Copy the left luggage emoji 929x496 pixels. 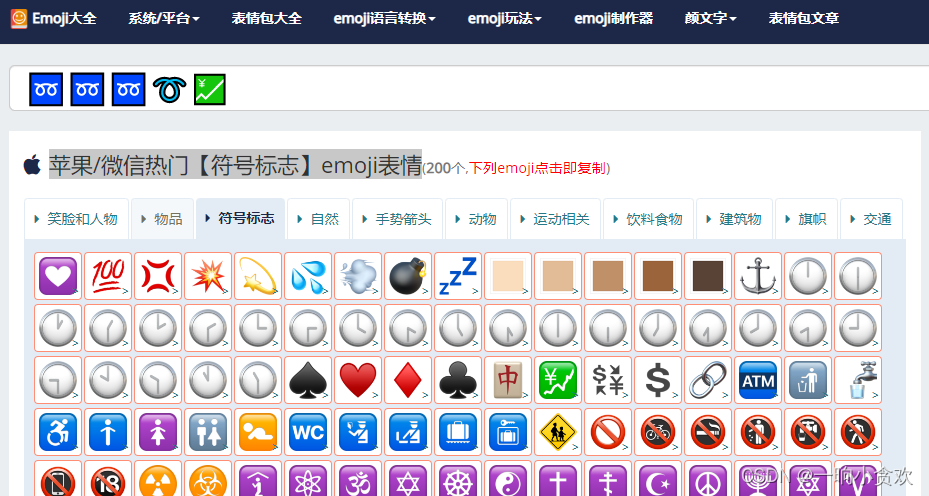(x=508, y=432)
